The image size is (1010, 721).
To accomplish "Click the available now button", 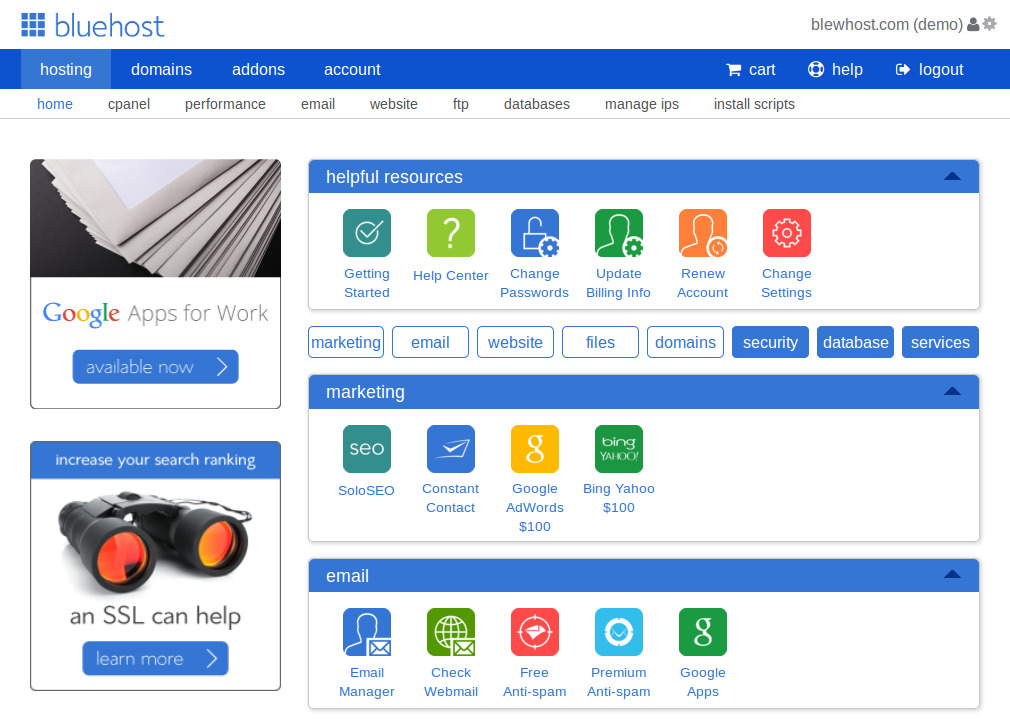I will coord(155,367).
